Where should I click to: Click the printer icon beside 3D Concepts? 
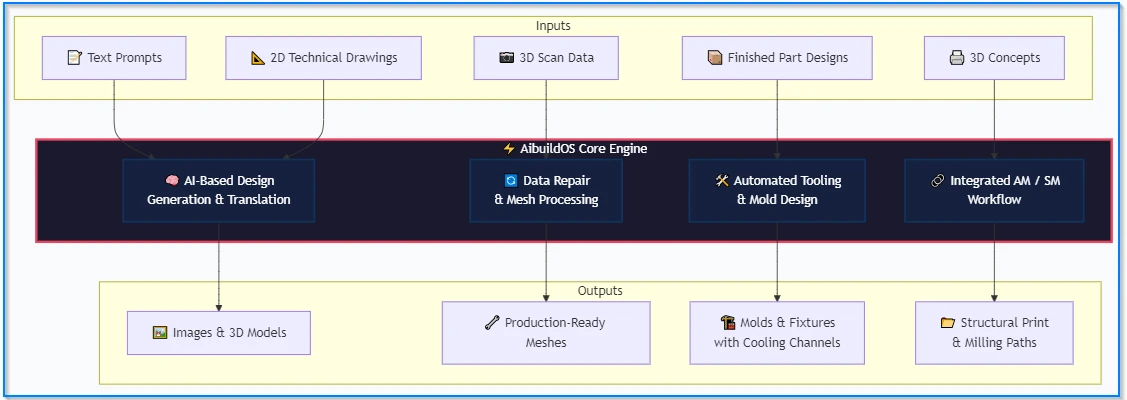[957, 57]
